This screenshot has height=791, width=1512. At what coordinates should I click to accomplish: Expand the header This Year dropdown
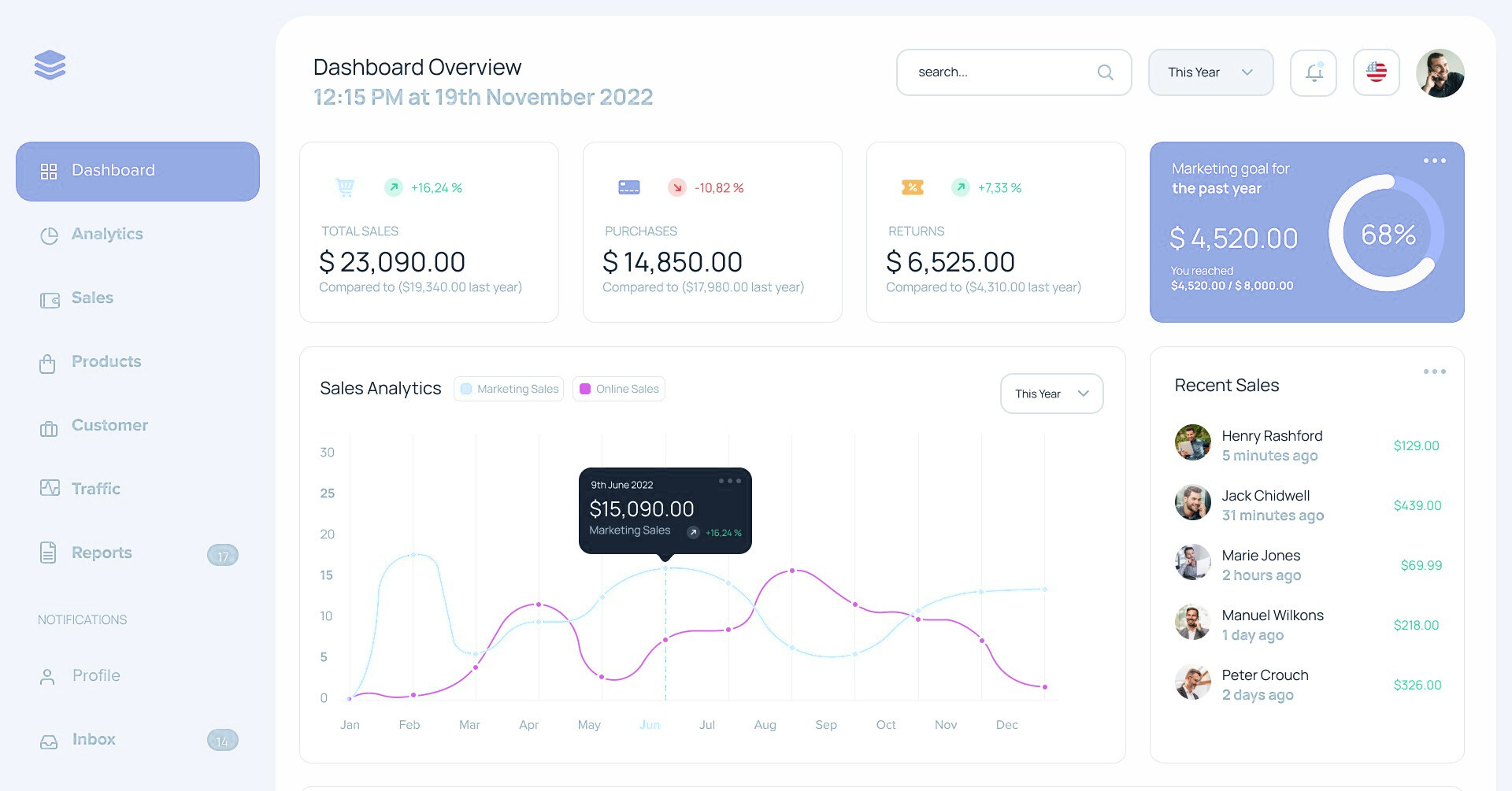pos(1210,72)
